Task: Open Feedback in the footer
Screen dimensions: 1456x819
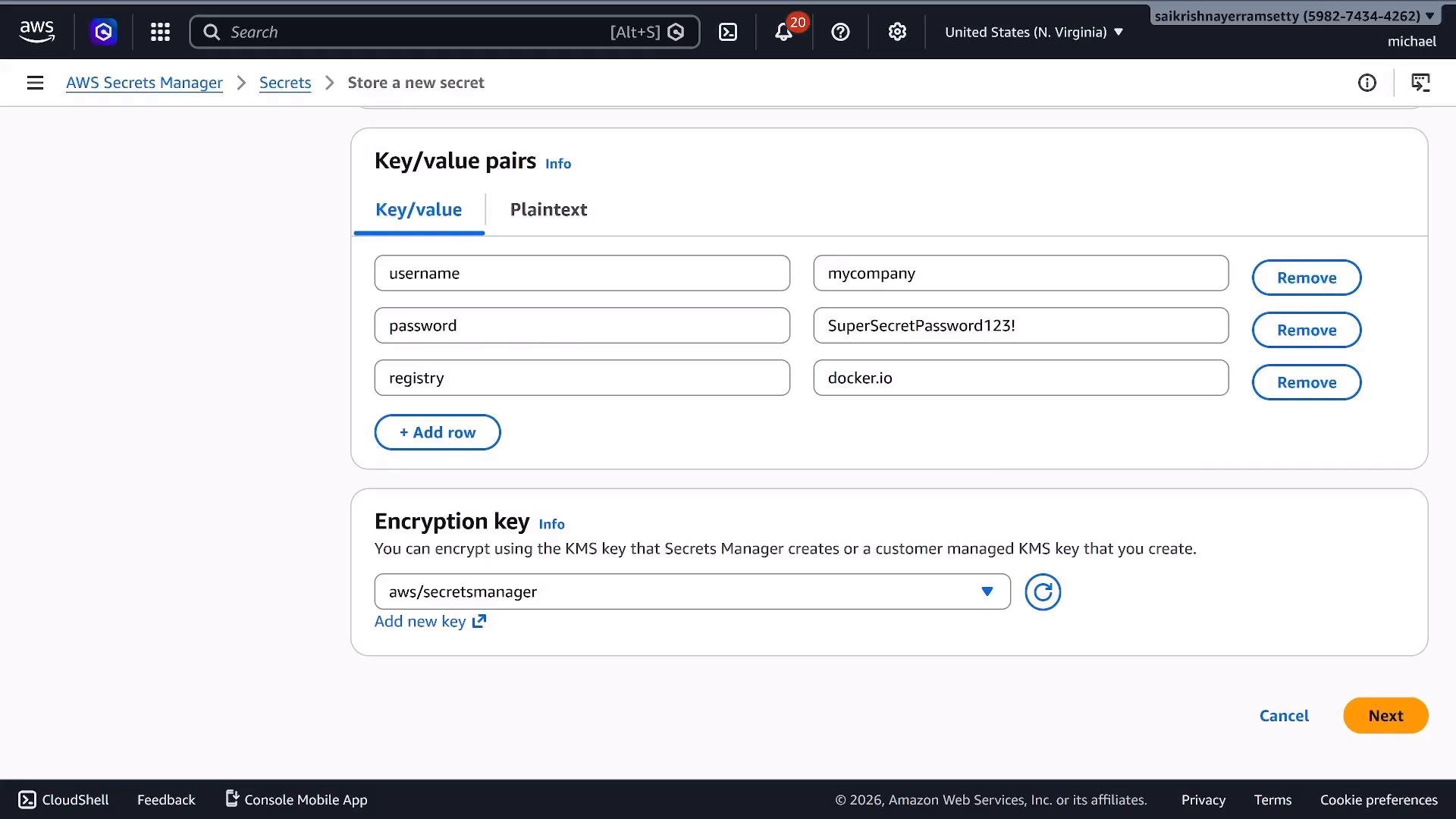Action: [166, 800]
